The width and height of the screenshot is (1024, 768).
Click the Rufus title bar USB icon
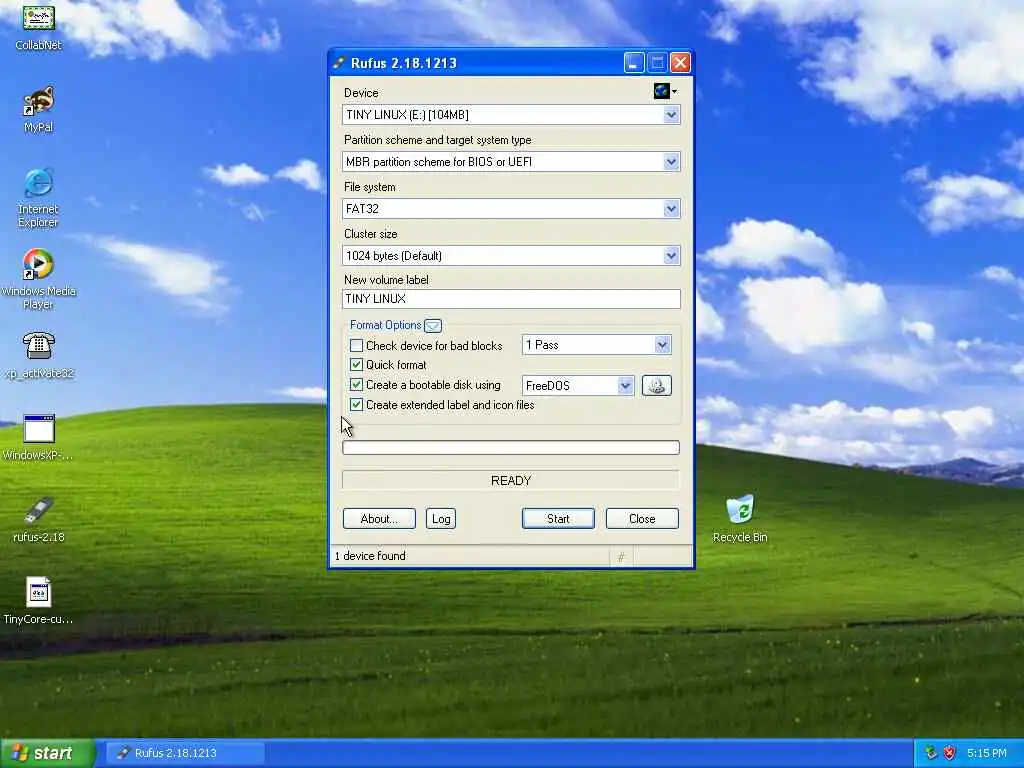coord(339,63)
